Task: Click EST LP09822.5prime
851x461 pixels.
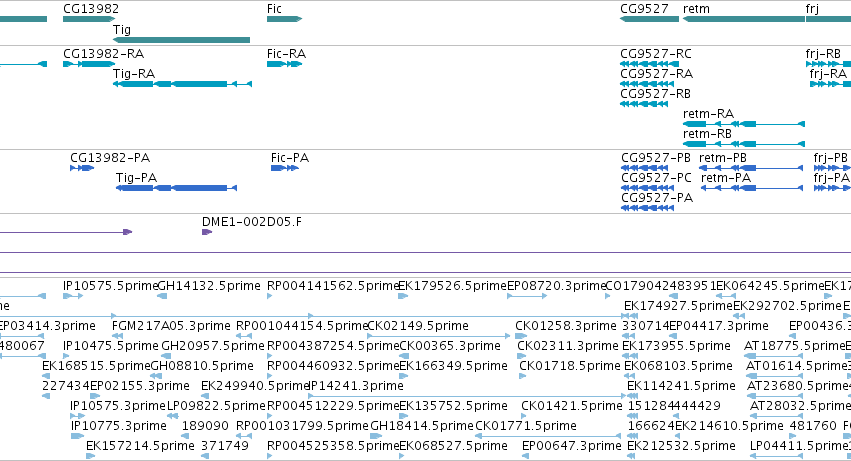Action: coord(216,407)
